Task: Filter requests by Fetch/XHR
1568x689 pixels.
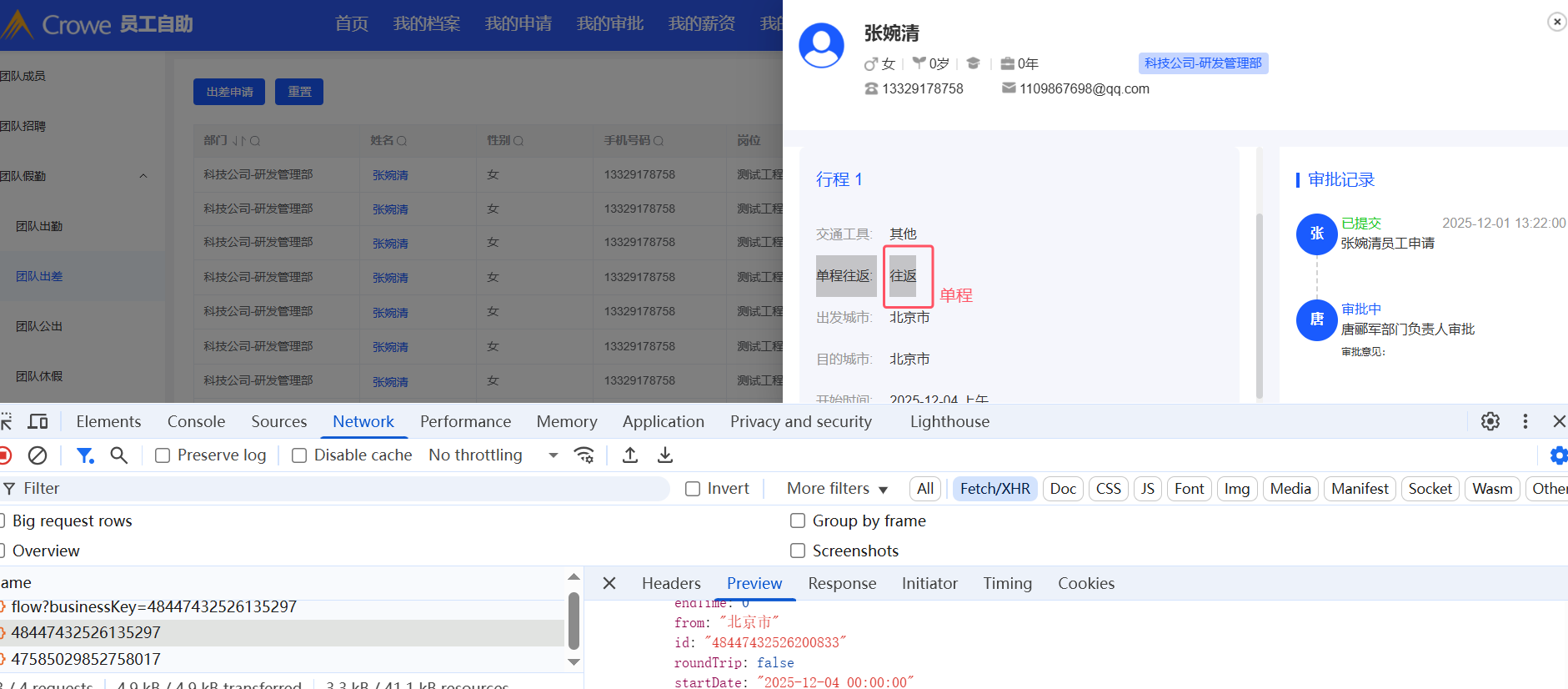Action: (x=994, y=489)
